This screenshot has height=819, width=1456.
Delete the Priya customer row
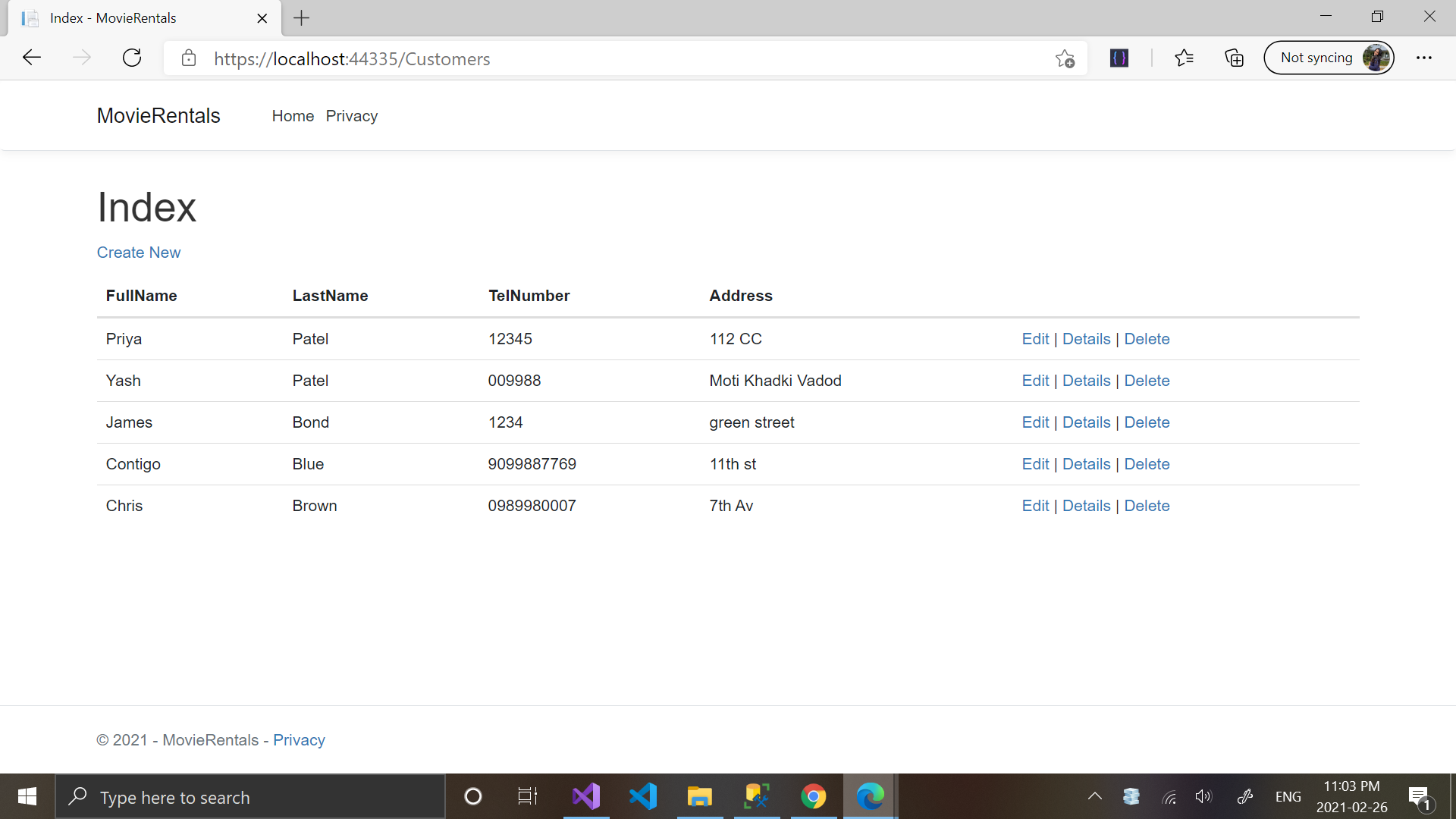point(1147,339)
